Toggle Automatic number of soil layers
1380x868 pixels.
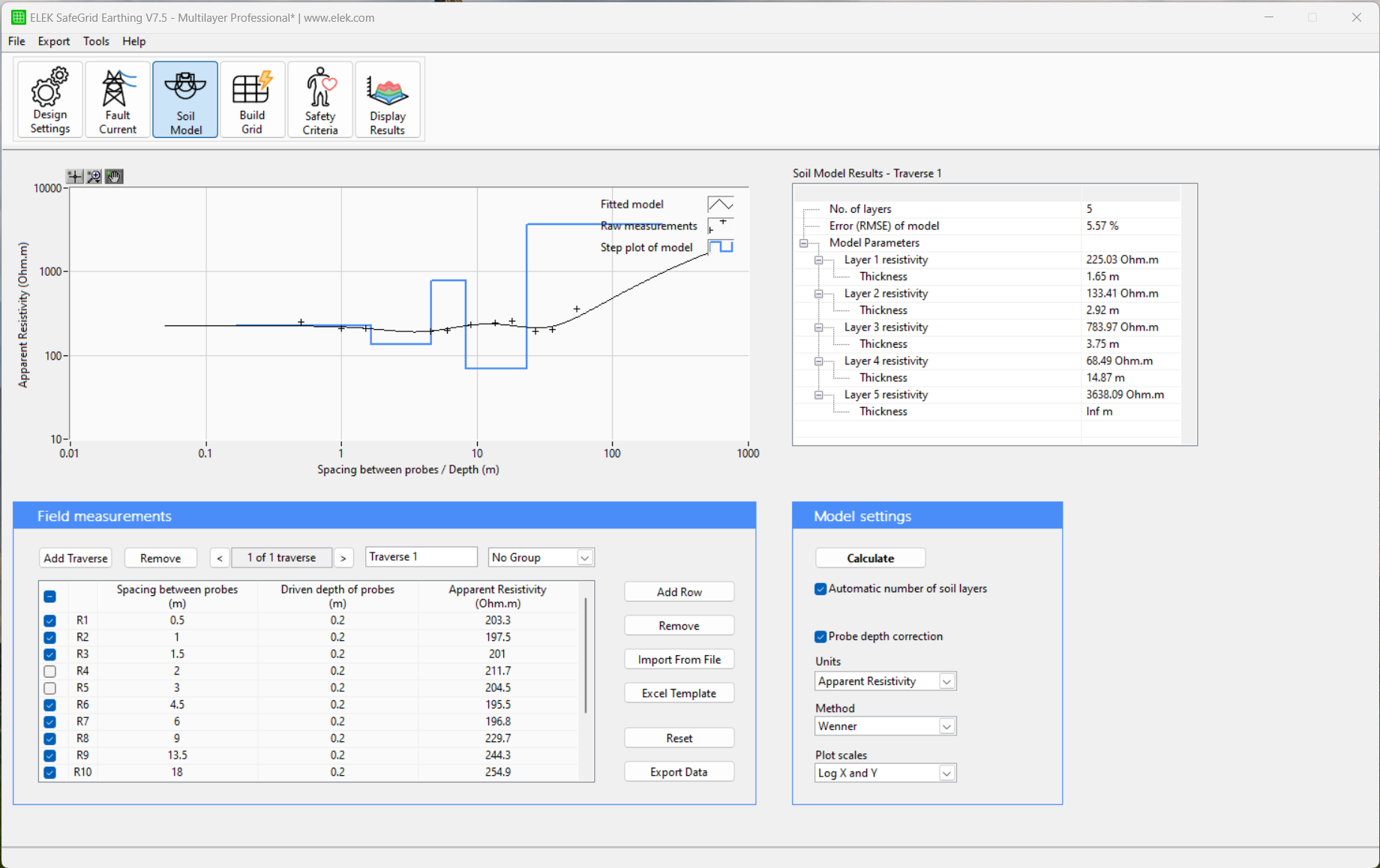820,589
